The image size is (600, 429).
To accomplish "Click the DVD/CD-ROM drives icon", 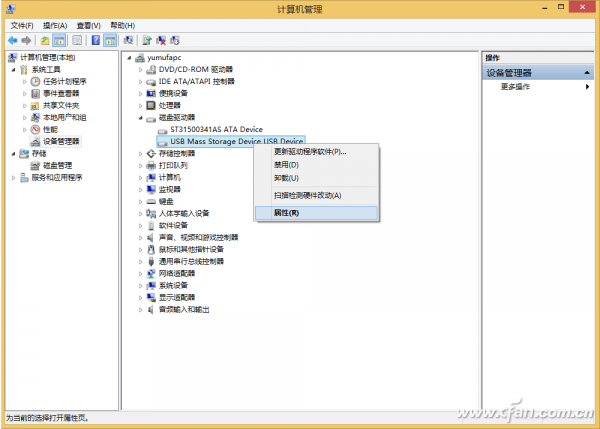I will 151,69.
